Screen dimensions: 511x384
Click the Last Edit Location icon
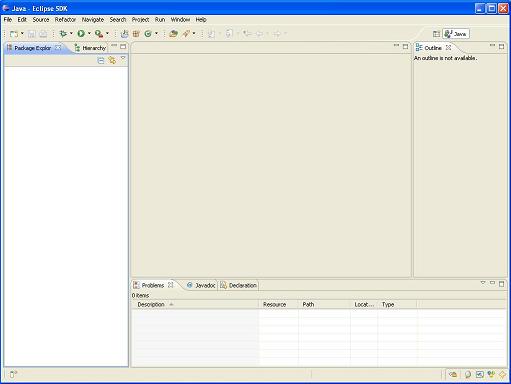pyautogui.click(x=247, y=34)
